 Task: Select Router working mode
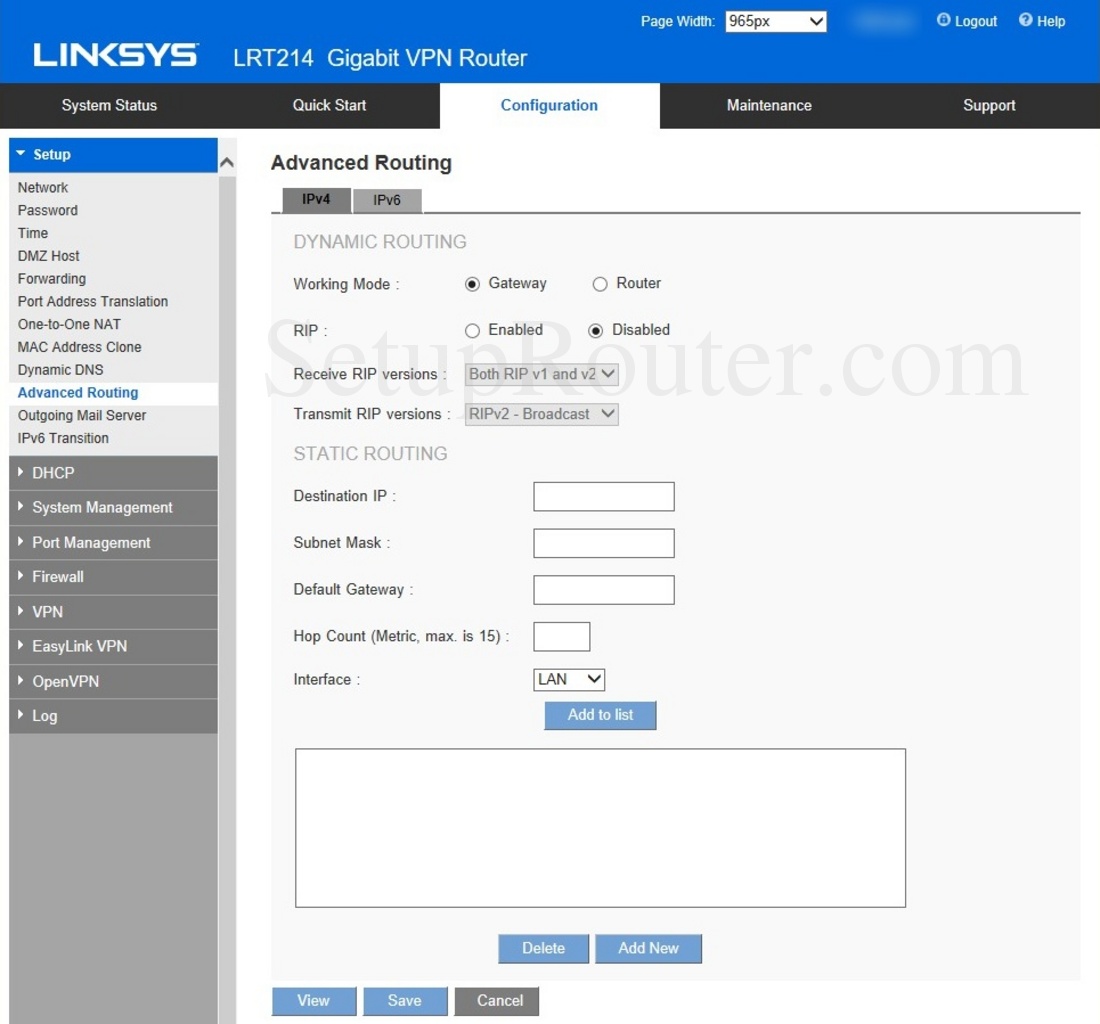600,284
